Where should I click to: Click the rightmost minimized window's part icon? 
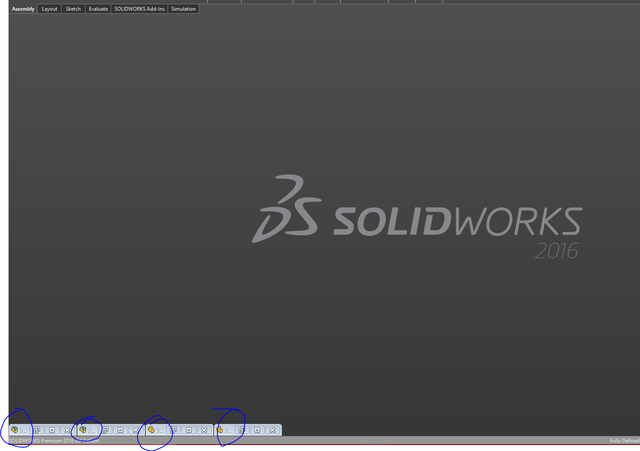tap(220, 430)
